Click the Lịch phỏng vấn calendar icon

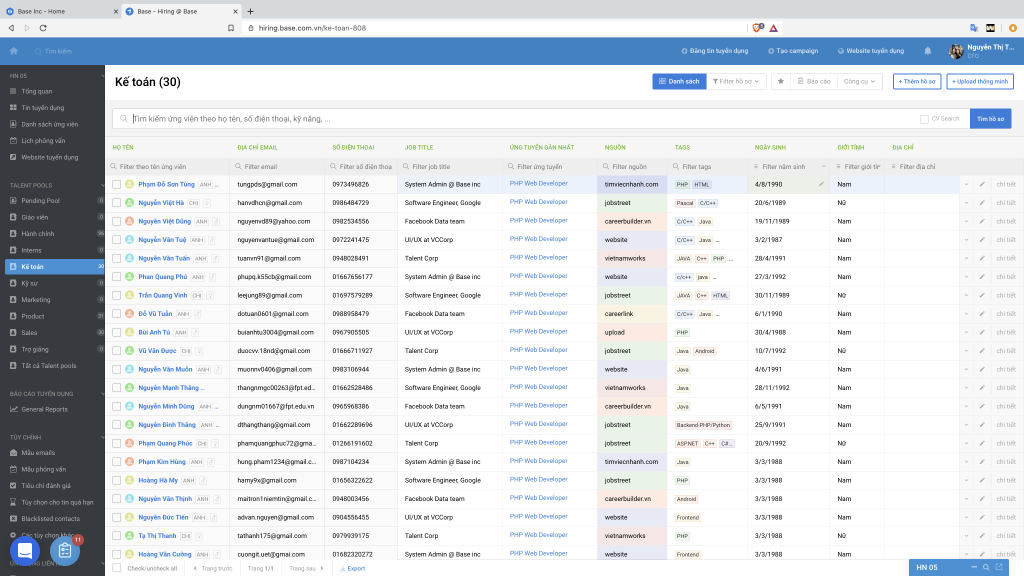tap(14, 141)
